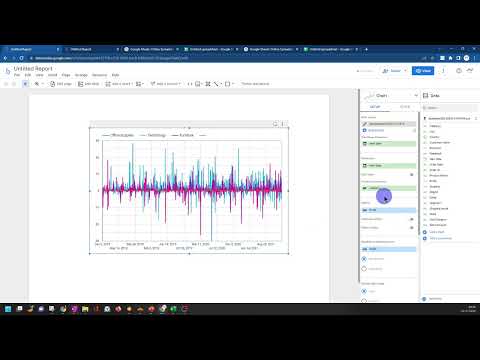Click the chart header's three-dot menu
The width and height of the screenshot is (480, 360).
coord(283,124)
